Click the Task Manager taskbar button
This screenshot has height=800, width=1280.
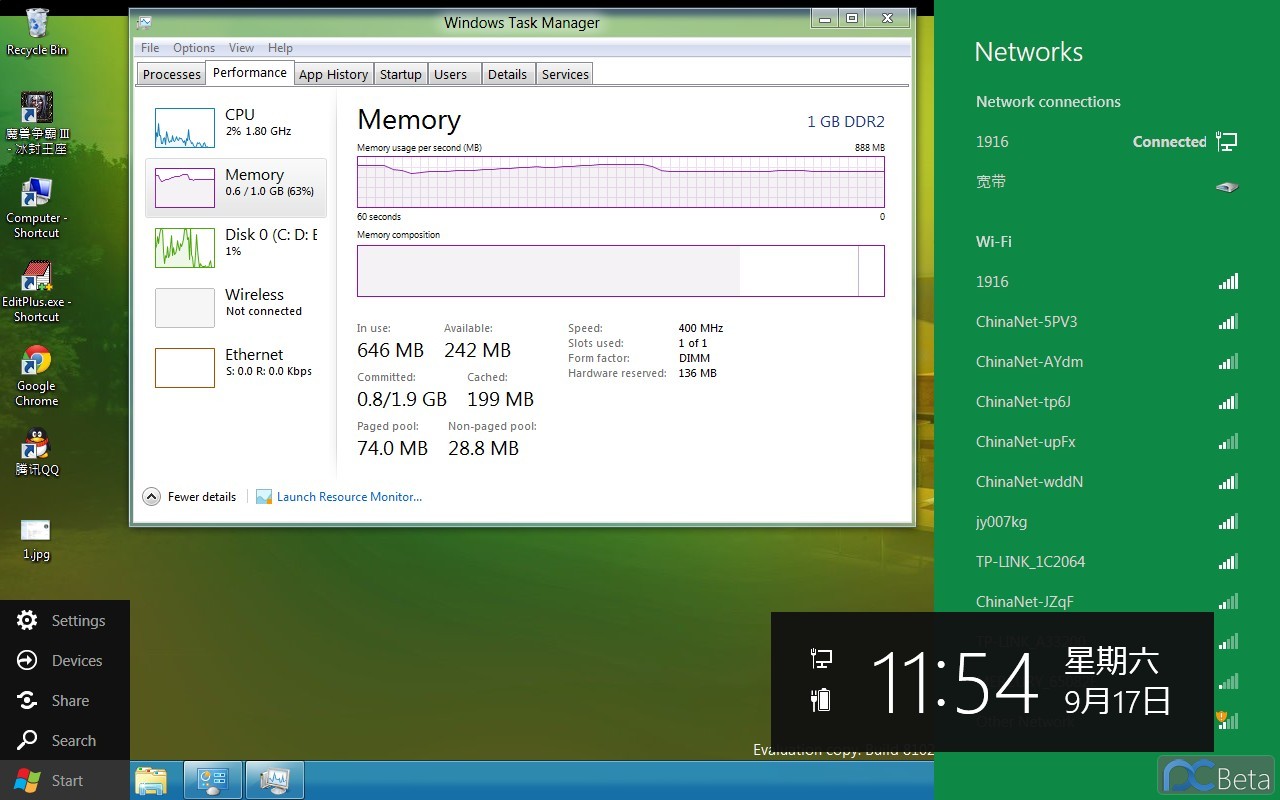click(274, 780)
